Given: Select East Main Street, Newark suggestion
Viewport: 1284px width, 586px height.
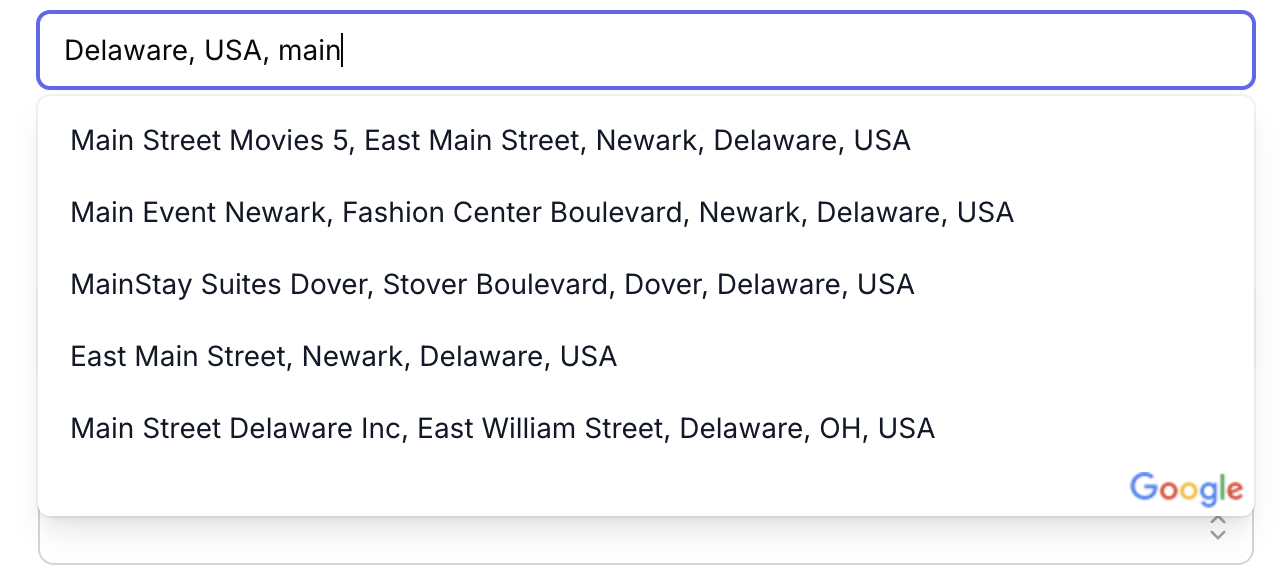Looking at the screenshot, I should tap(343, 356).
